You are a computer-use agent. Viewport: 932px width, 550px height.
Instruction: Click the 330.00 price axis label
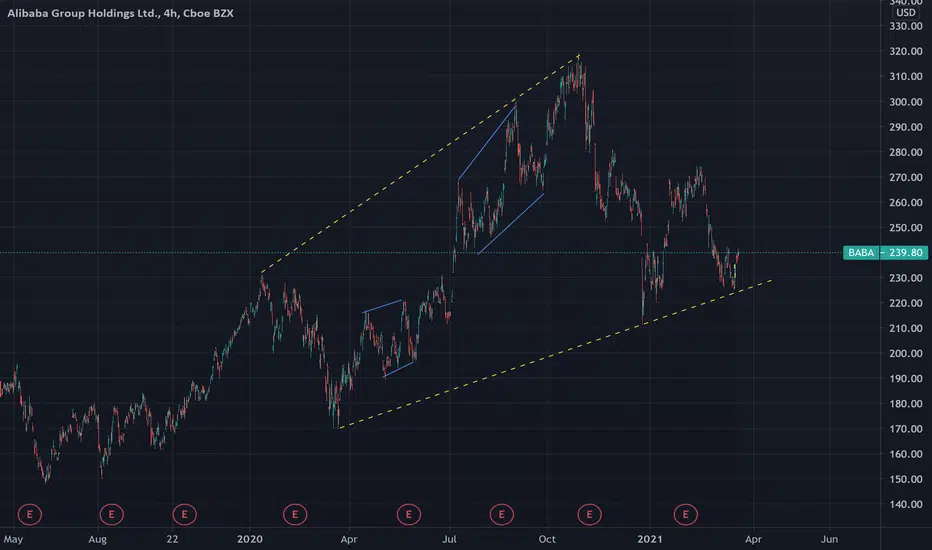point(906,26)
